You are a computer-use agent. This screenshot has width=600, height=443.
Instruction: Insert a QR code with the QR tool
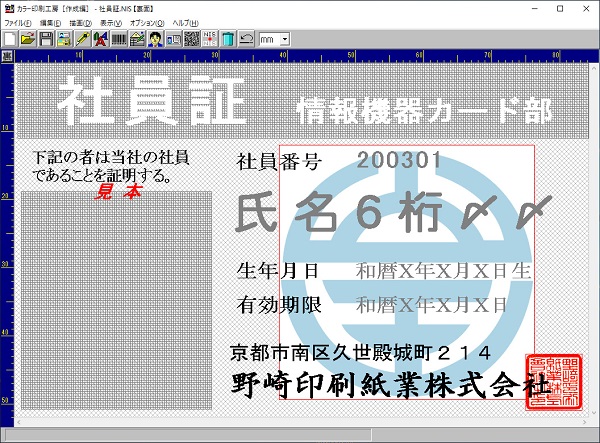pyautogui.click(x=191, y=39)
